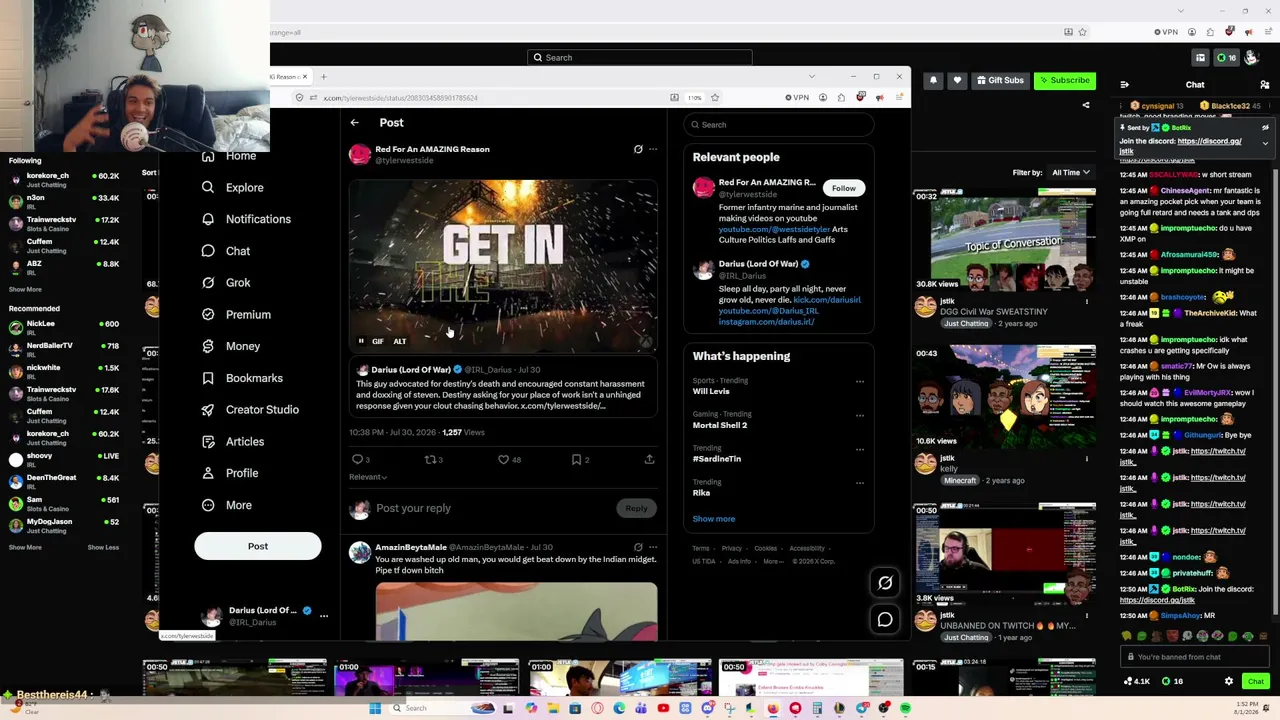1280x720 pixels.
Task: Click Show Less in the channel sidebar
Action: 103,547
